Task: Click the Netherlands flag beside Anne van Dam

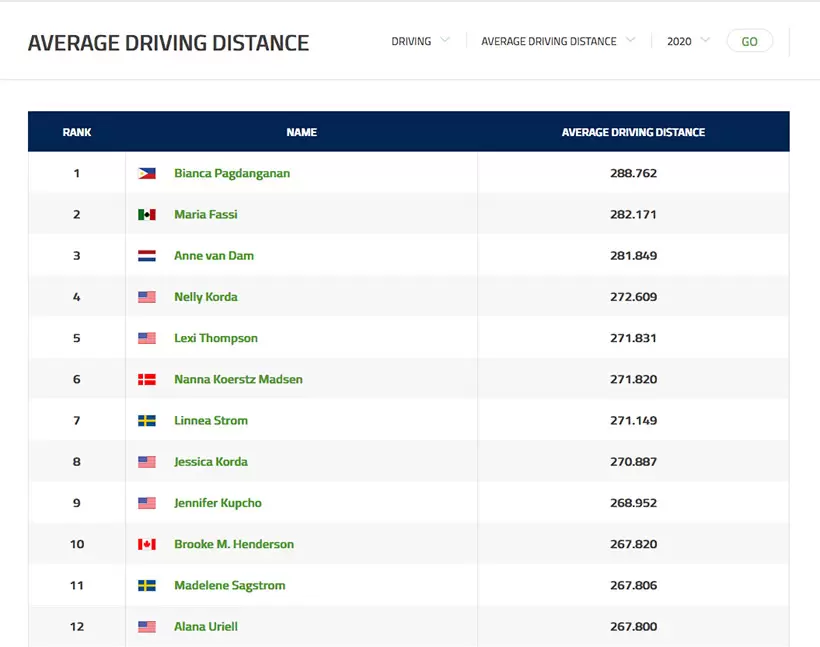Action: [x=147, y=256]
